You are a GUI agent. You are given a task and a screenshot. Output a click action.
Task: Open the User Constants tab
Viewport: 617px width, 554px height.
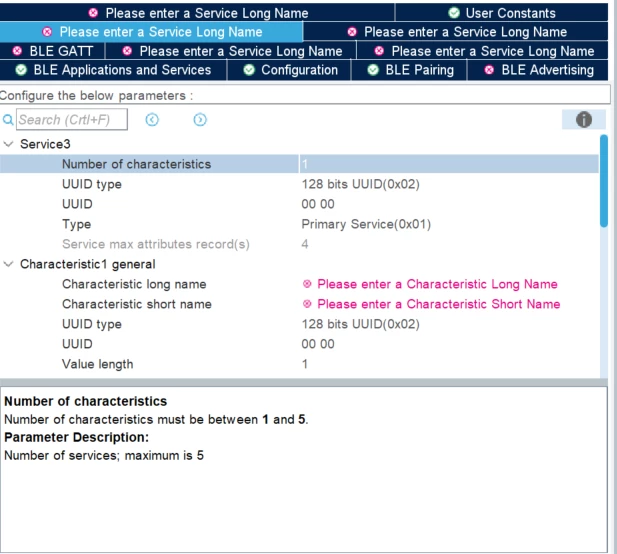(501, 13)
